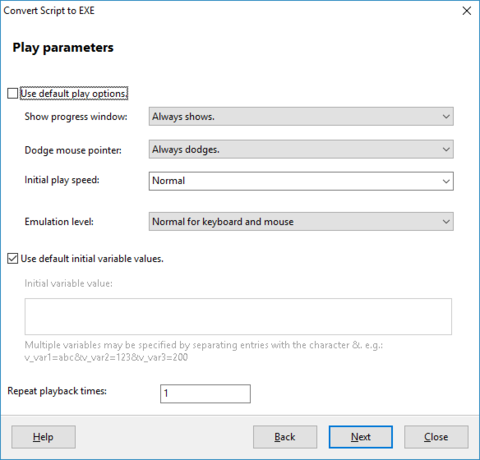Screen dimensions: 480x460
Task: Click the chevron next to 'Normal' play speed
Action: [446, 181]
